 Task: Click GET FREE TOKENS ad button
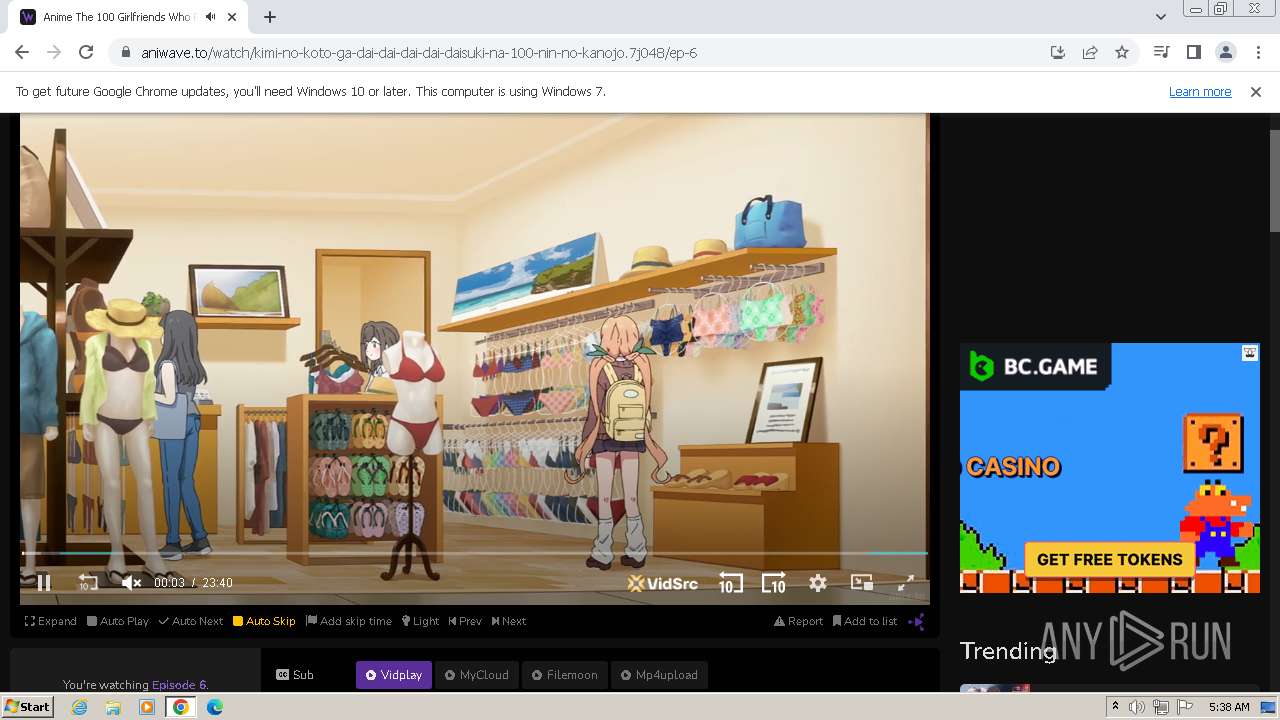1109,559
